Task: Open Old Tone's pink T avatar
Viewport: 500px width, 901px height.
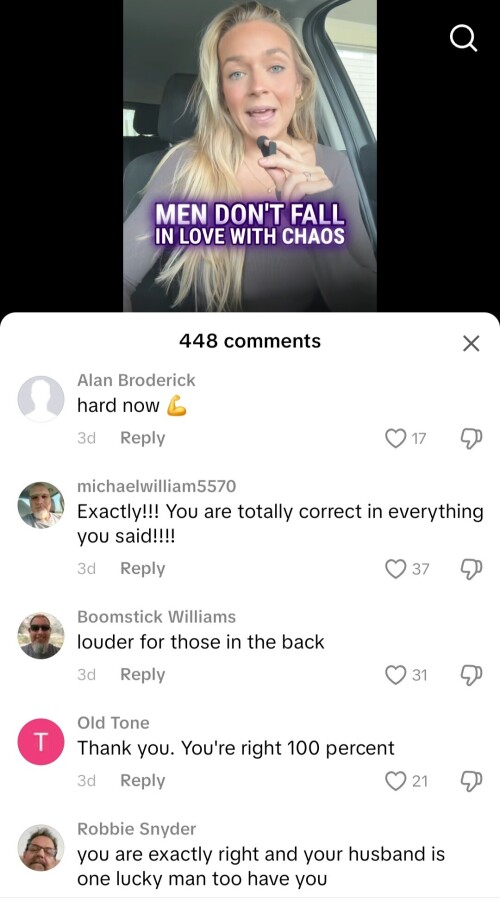Action: pyautogui.click(x=41, y=742)
